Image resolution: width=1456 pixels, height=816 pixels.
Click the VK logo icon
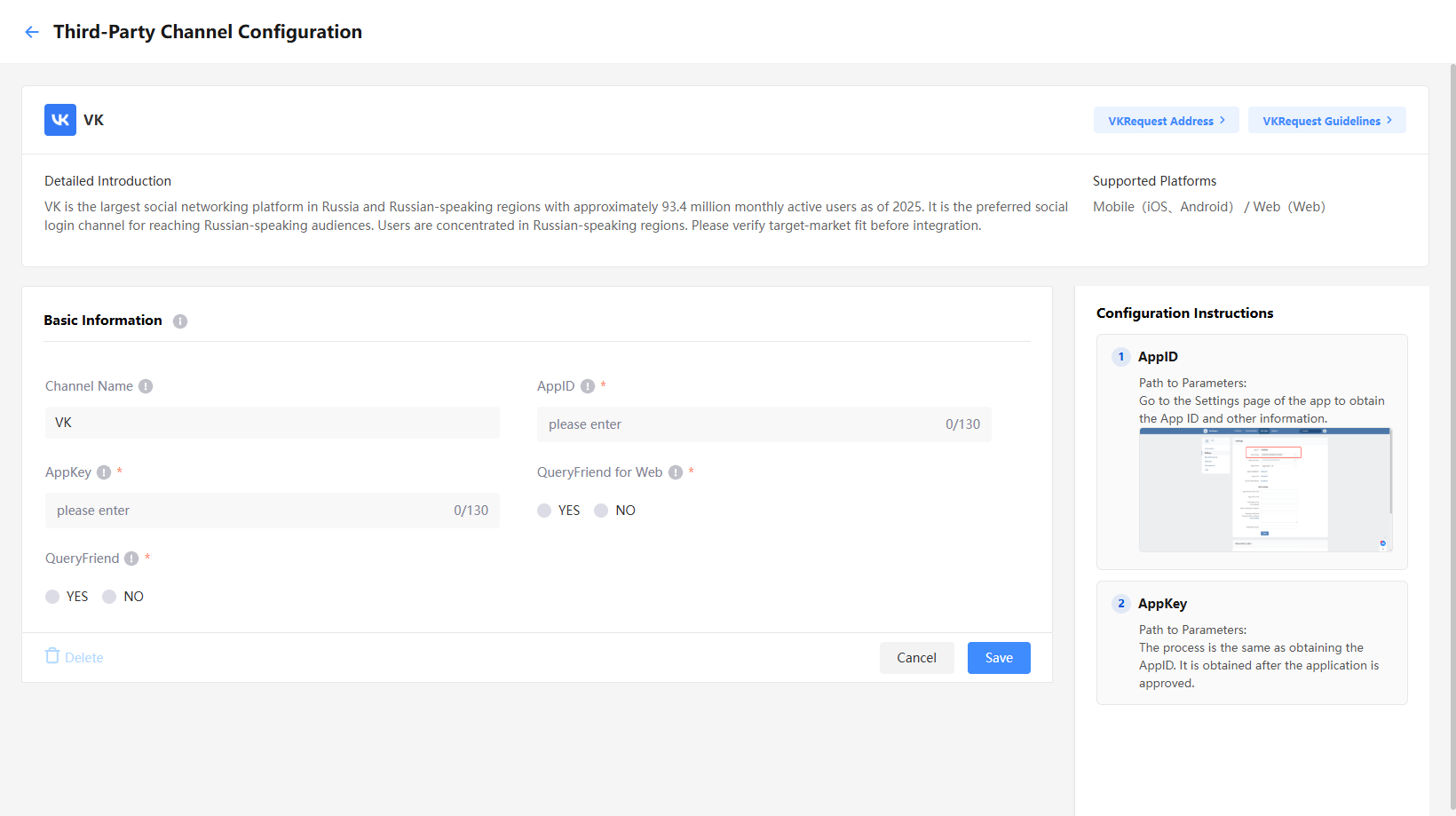coord(60,120)
